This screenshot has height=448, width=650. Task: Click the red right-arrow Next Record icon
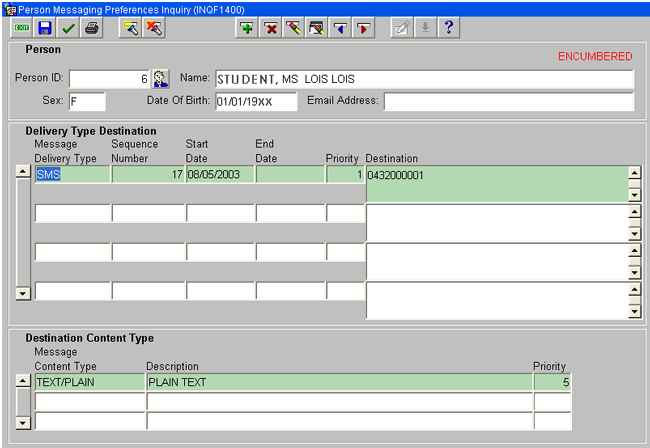363,28
